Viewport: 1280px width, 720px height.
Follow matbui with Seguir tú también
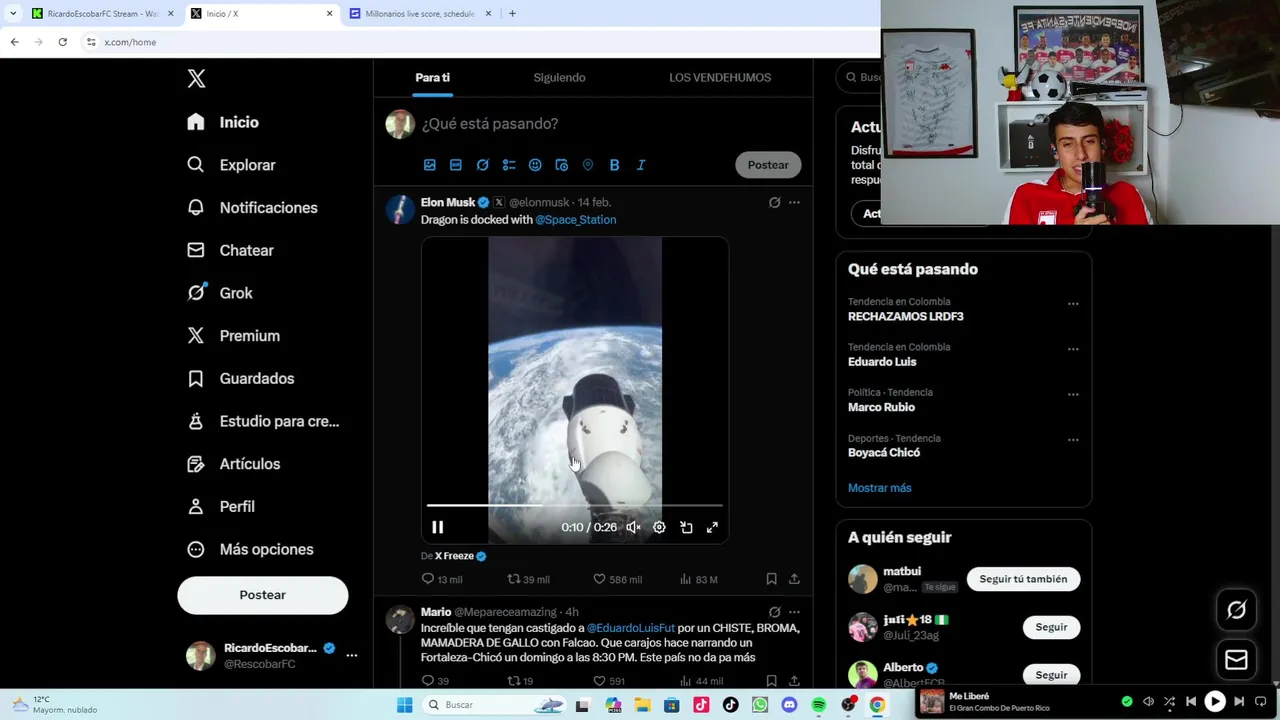tap(1023, 579)
